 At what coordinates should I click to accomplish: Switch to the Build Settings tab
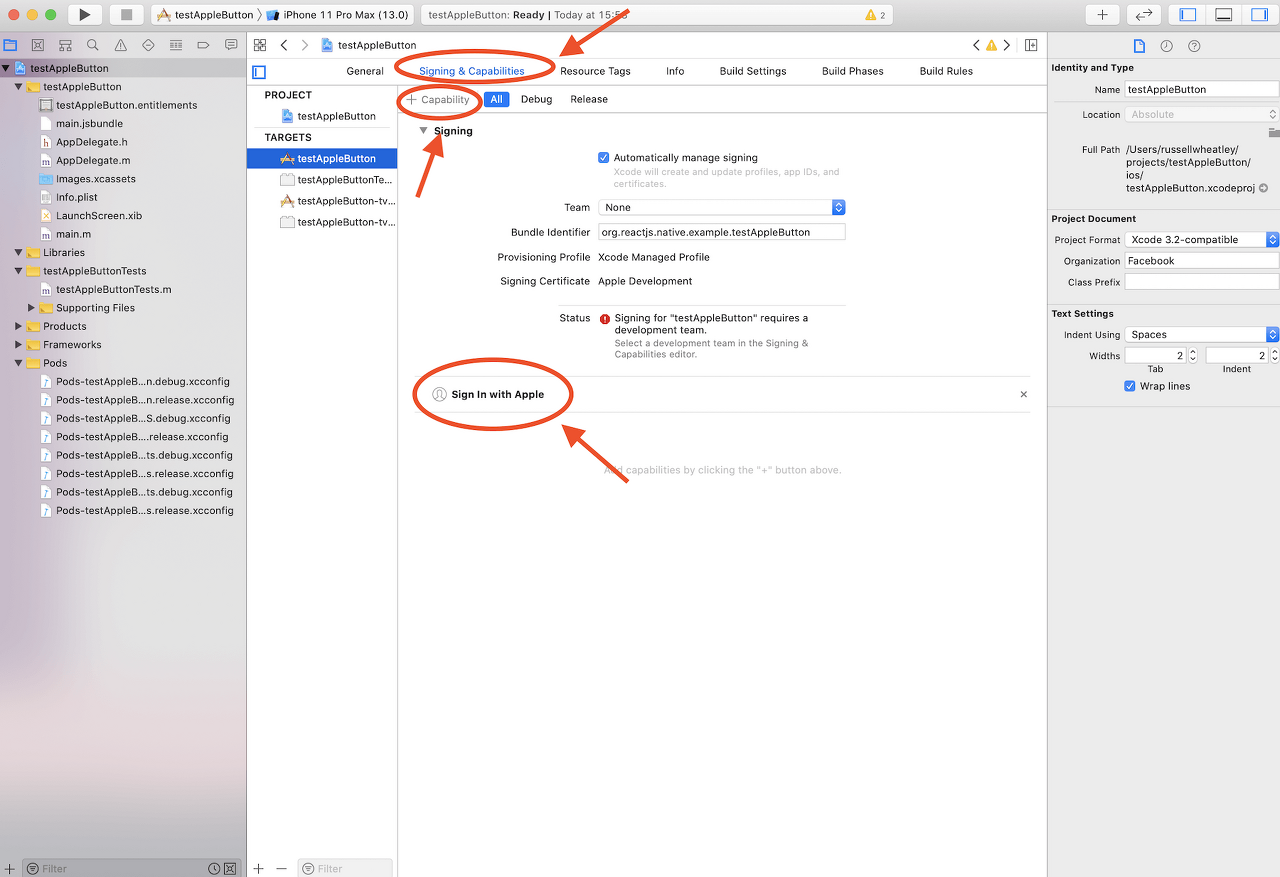pos(753,71)
